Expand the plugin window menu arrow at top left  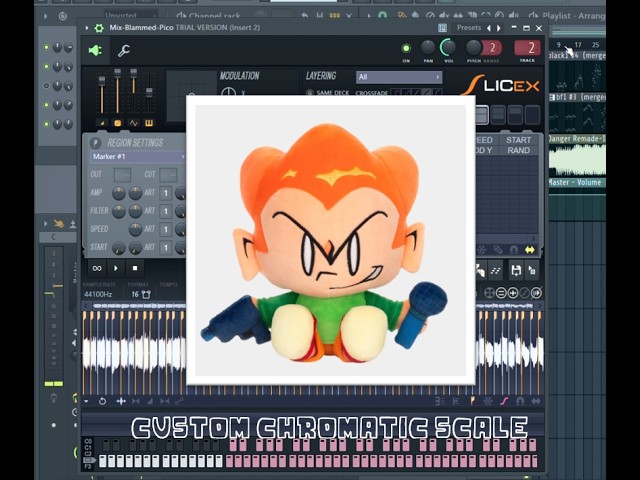(87, 28)
